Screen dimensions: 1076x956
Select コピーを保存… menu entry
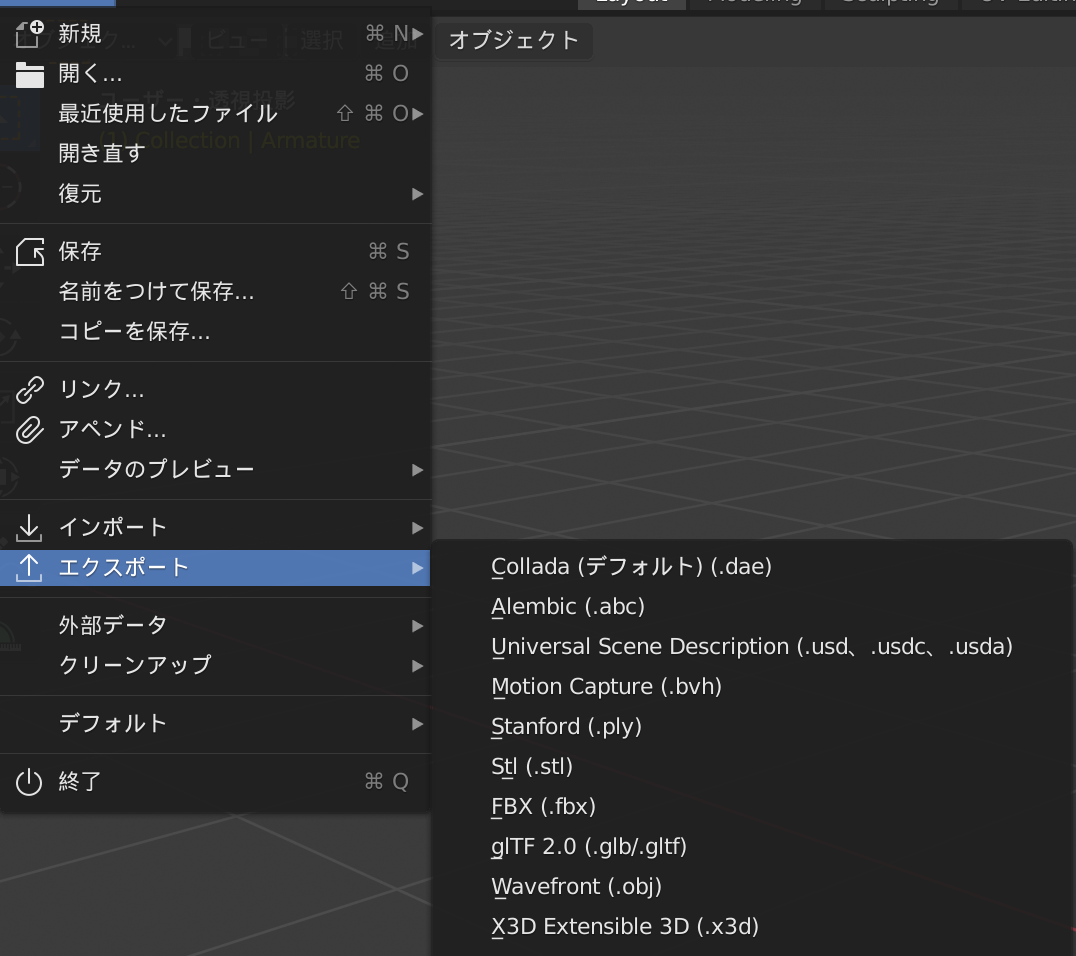point(215,331)
